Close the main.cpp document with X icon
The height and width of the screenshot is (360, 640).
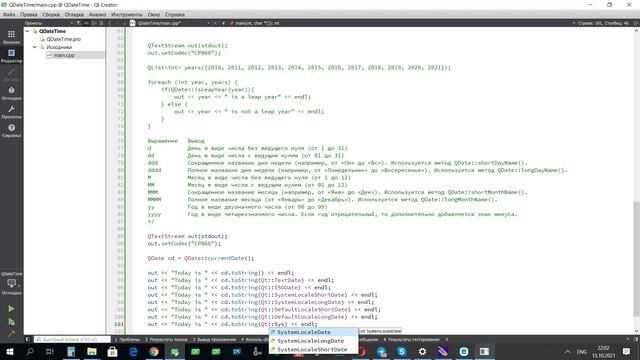pos(216,23)
